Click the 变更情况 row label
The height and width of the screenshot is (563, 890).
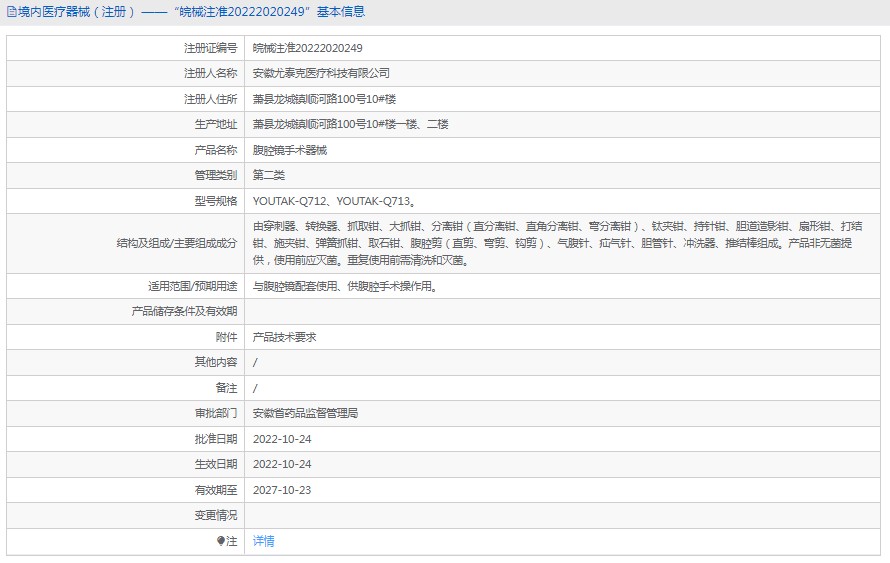(215, 515)
